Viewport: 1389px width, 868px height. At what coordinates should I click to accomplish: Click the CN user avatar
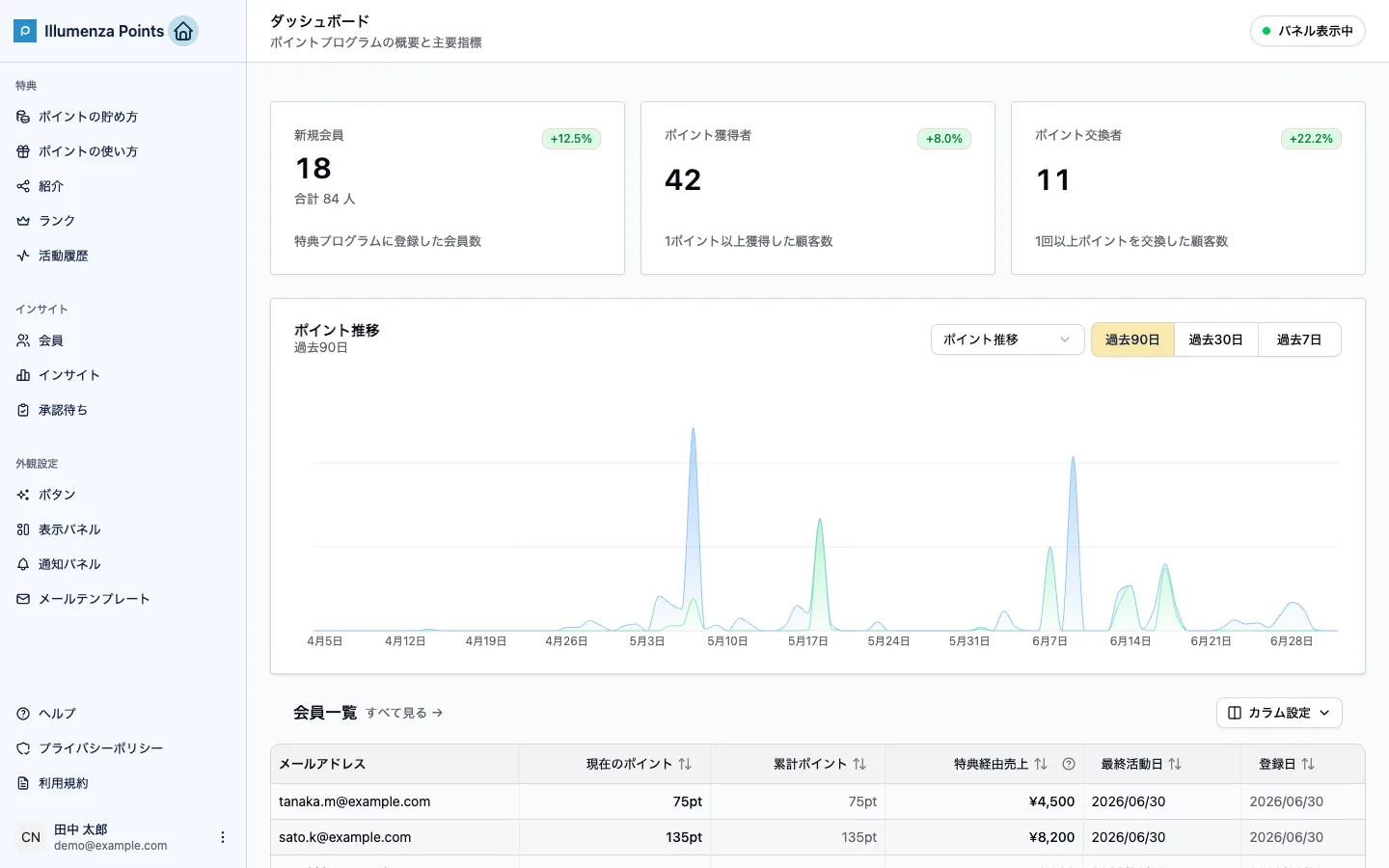click(x=31, y=837)
